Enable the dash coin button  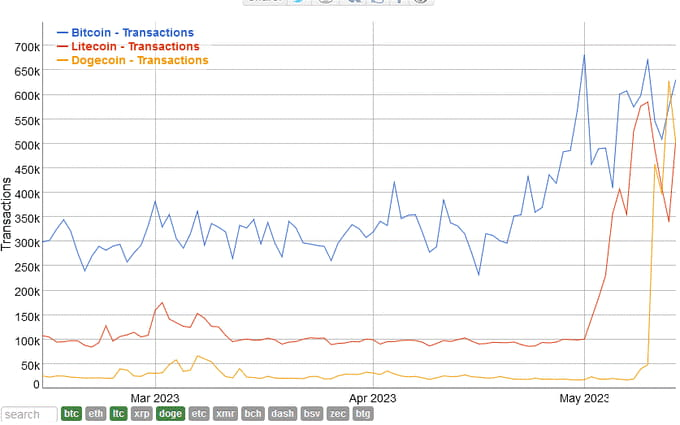point(282,414)
